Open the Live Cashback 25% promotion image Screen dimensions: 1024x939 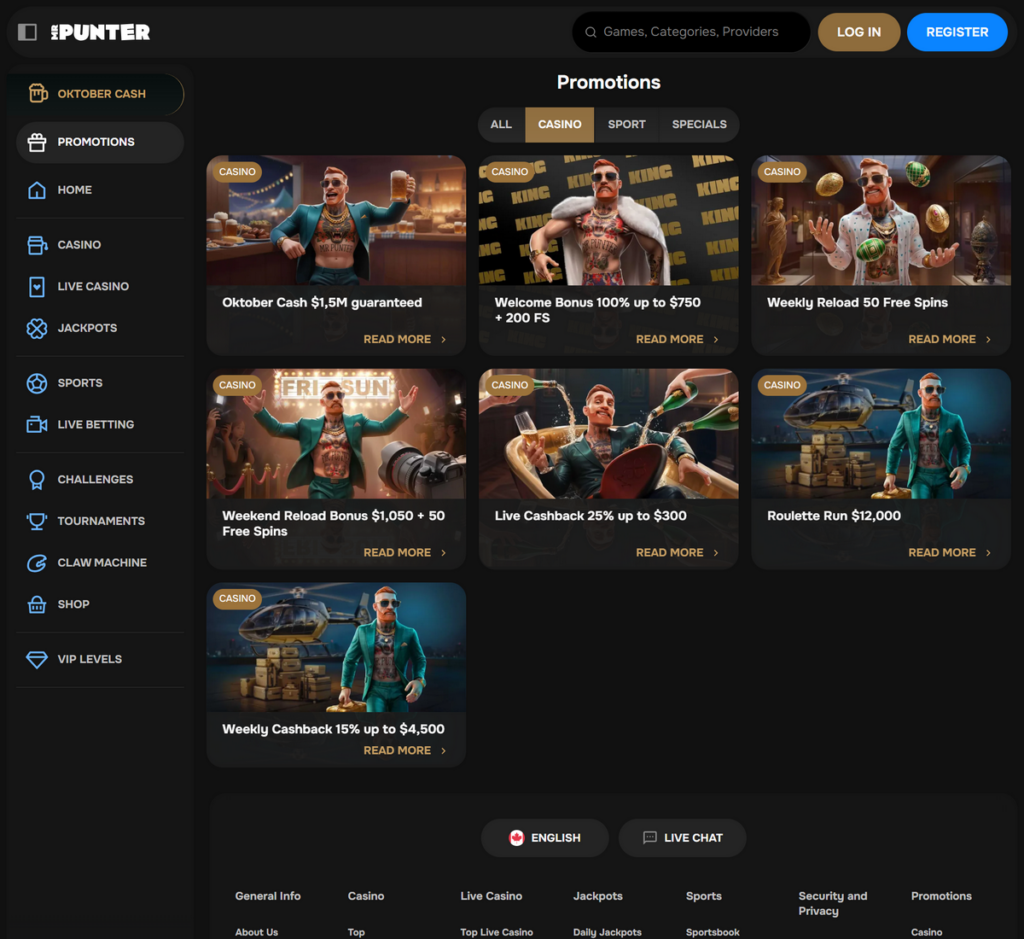click(608, 434)
